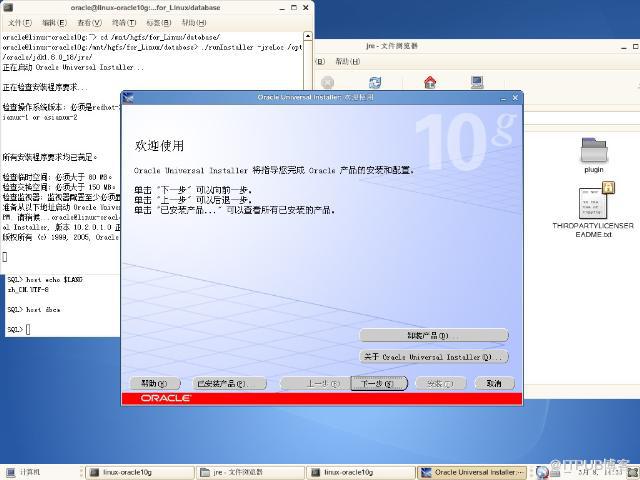Viewport: 640px width, 480px height.
Task: Maximize the terminal window
Action: 294,7
